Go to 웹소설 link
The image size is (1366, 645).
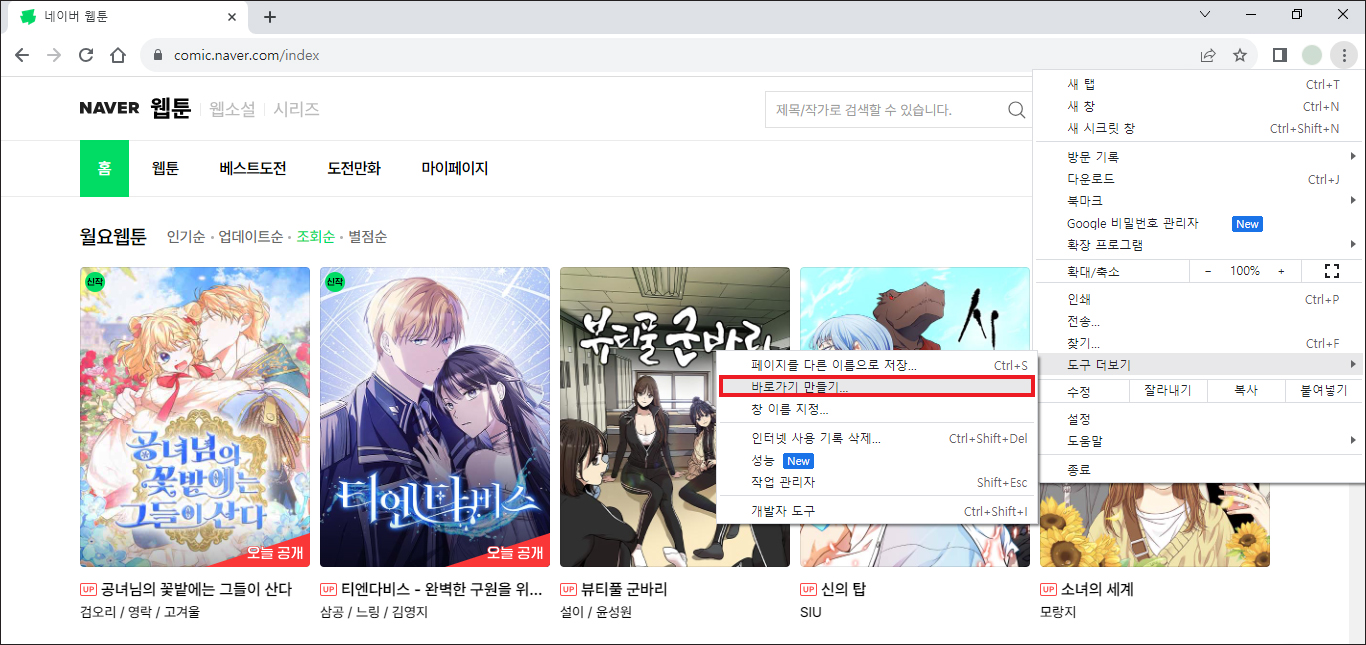[x=232, y=109]
